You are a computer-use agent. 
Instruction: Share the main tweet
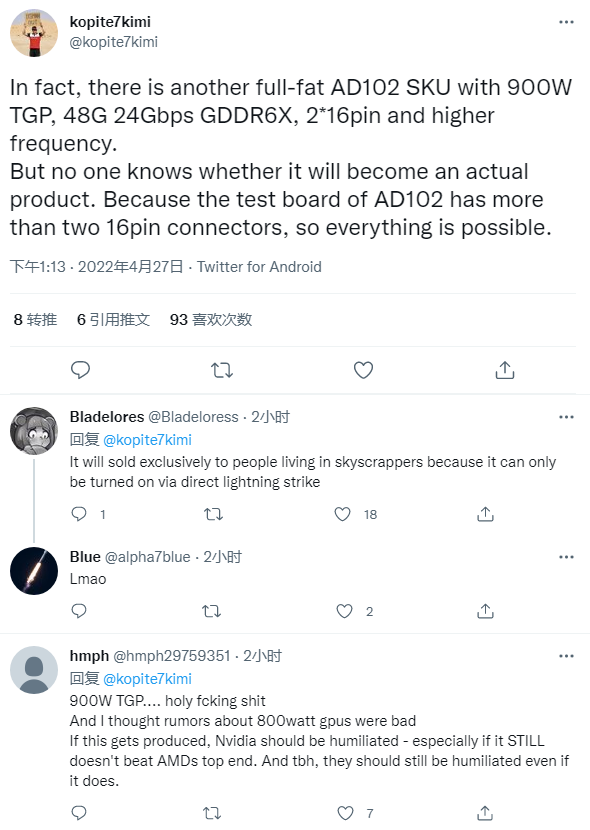tap(505, 370)
